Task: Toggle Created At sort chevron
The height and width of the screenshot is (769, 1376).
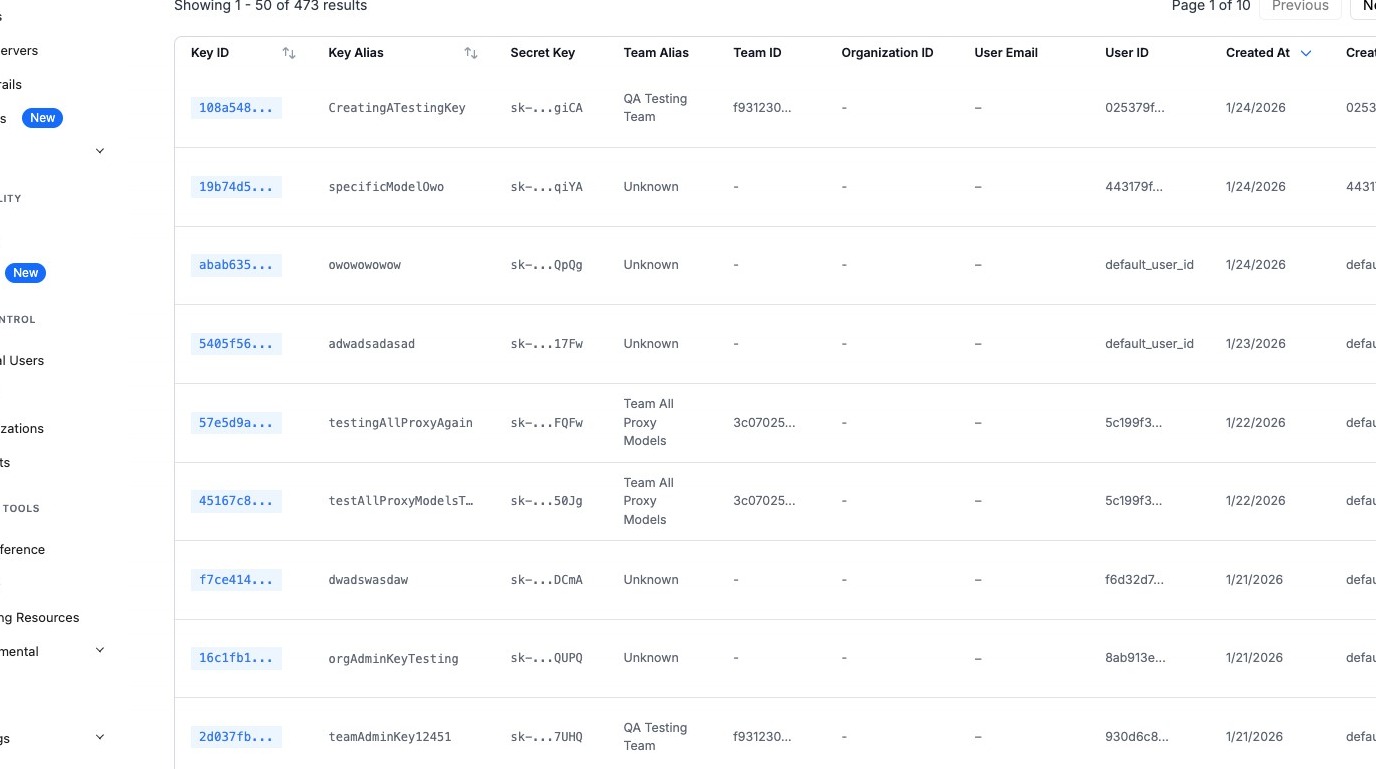Action: tap(1306, 53)
